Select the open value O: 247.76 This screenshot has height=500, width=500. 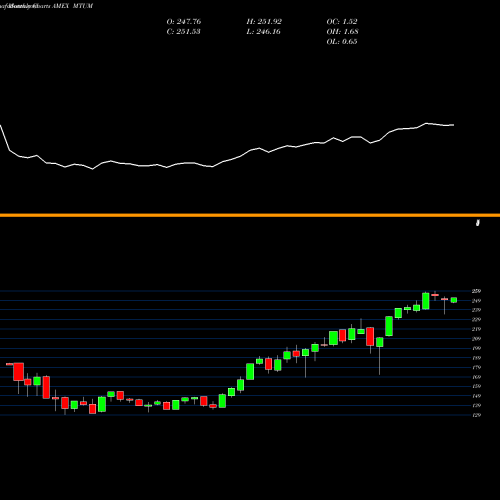point(184,22)
